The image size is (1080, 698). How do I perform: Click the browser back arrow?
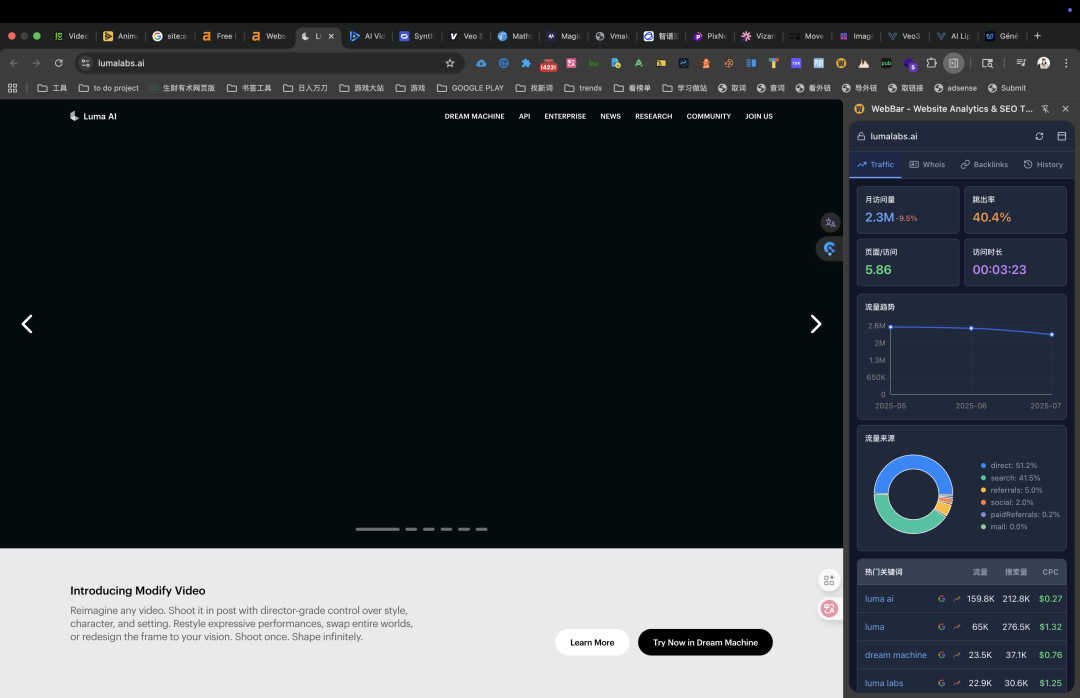(x=14, y=63)
